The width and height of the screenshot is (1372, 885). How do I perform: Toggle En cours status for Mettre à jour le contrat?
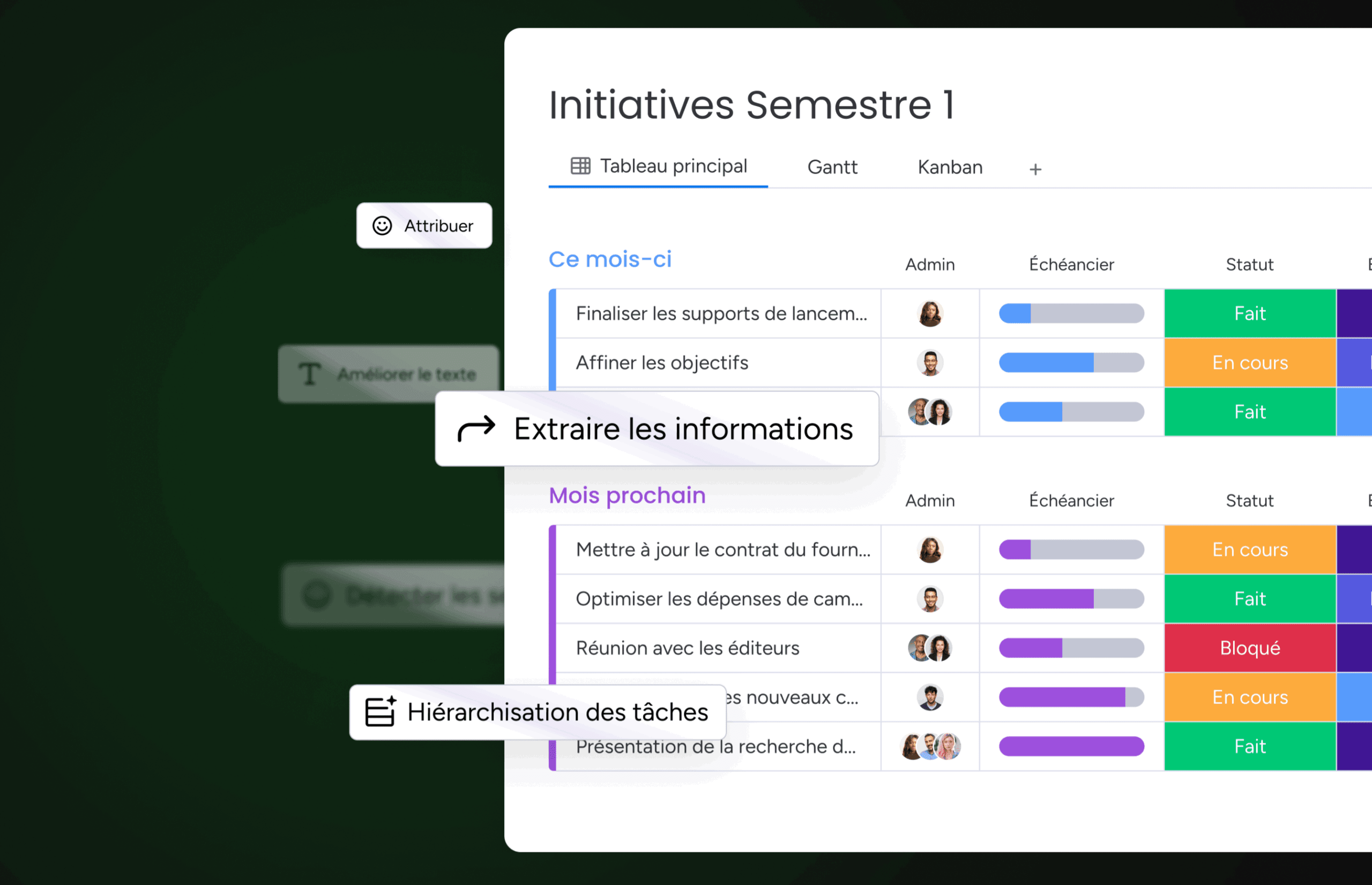(x=1250, y=550)
